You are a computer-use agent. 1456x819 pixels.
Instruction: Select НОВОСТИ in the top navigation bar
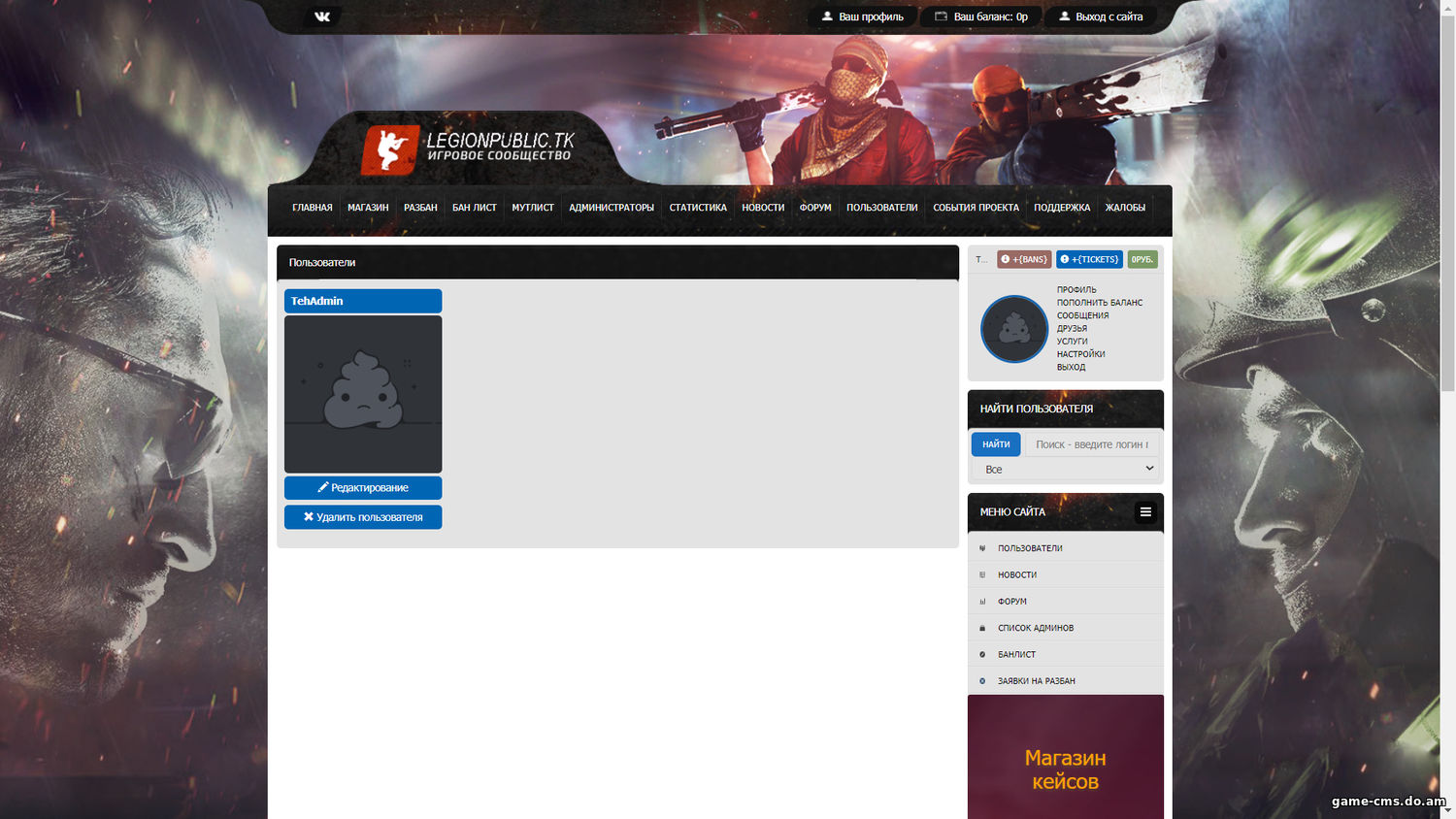763,208
